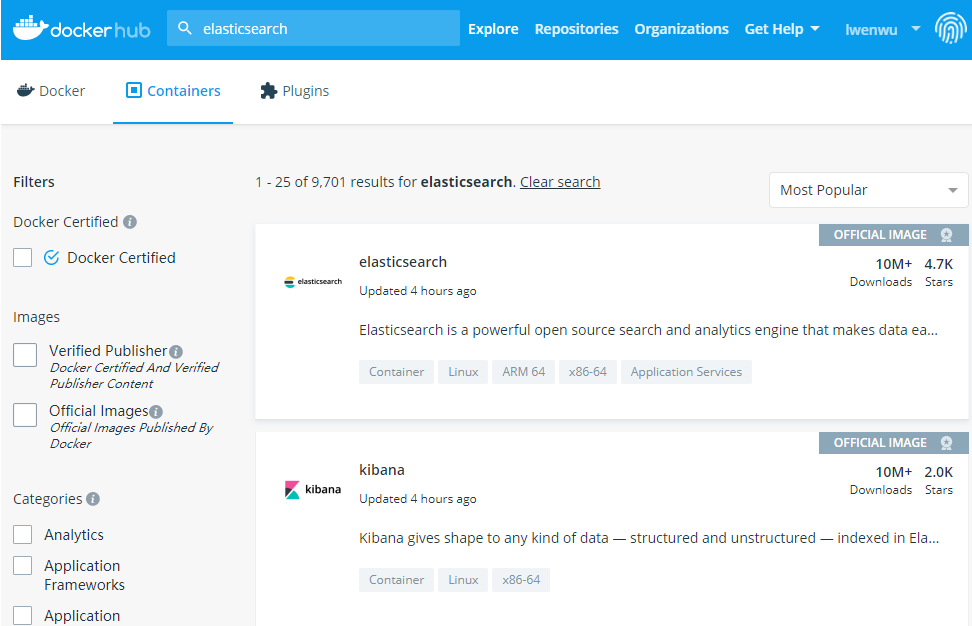
Task: Open Organizations in the top navigation
Action: [681, 29]
